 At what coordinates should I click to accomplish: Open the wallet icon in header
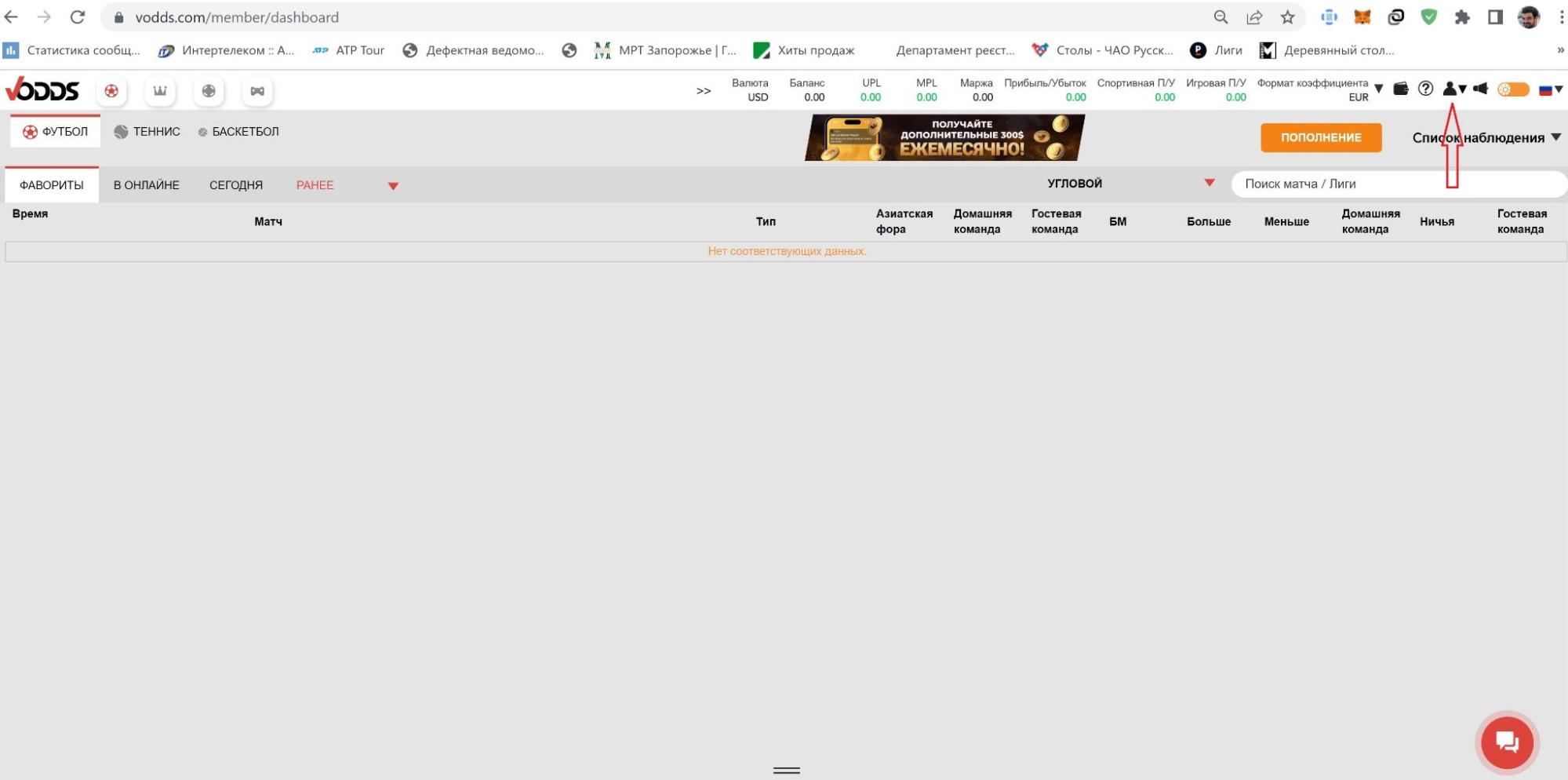1401,89
